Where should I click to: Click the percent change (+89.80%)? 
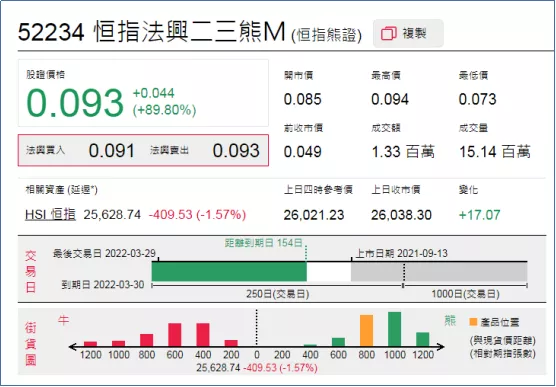(164, 110)
